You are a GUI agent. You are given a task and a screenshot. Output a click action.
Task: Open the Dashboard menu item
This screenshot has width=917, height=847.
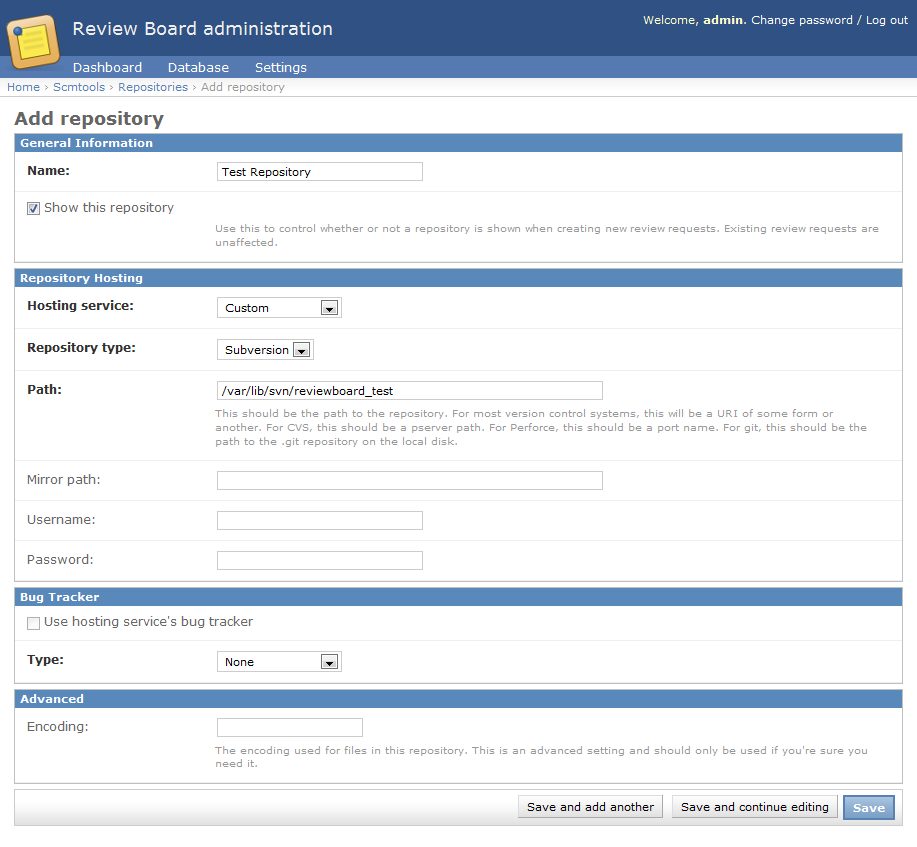(107, 68)
